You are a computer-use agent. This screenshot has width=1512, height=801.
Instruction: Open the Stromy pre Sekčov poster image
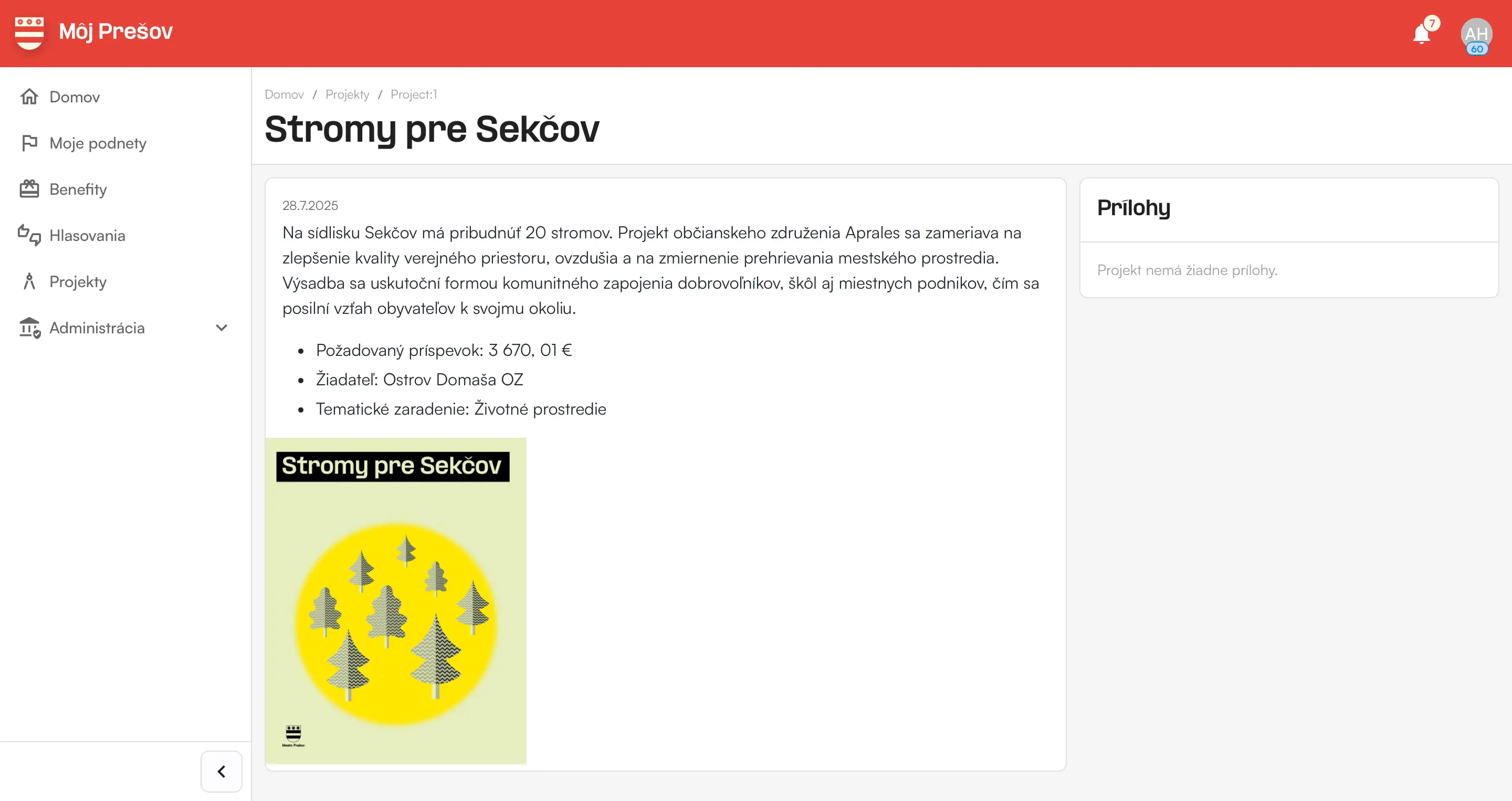tap(396, 601)
